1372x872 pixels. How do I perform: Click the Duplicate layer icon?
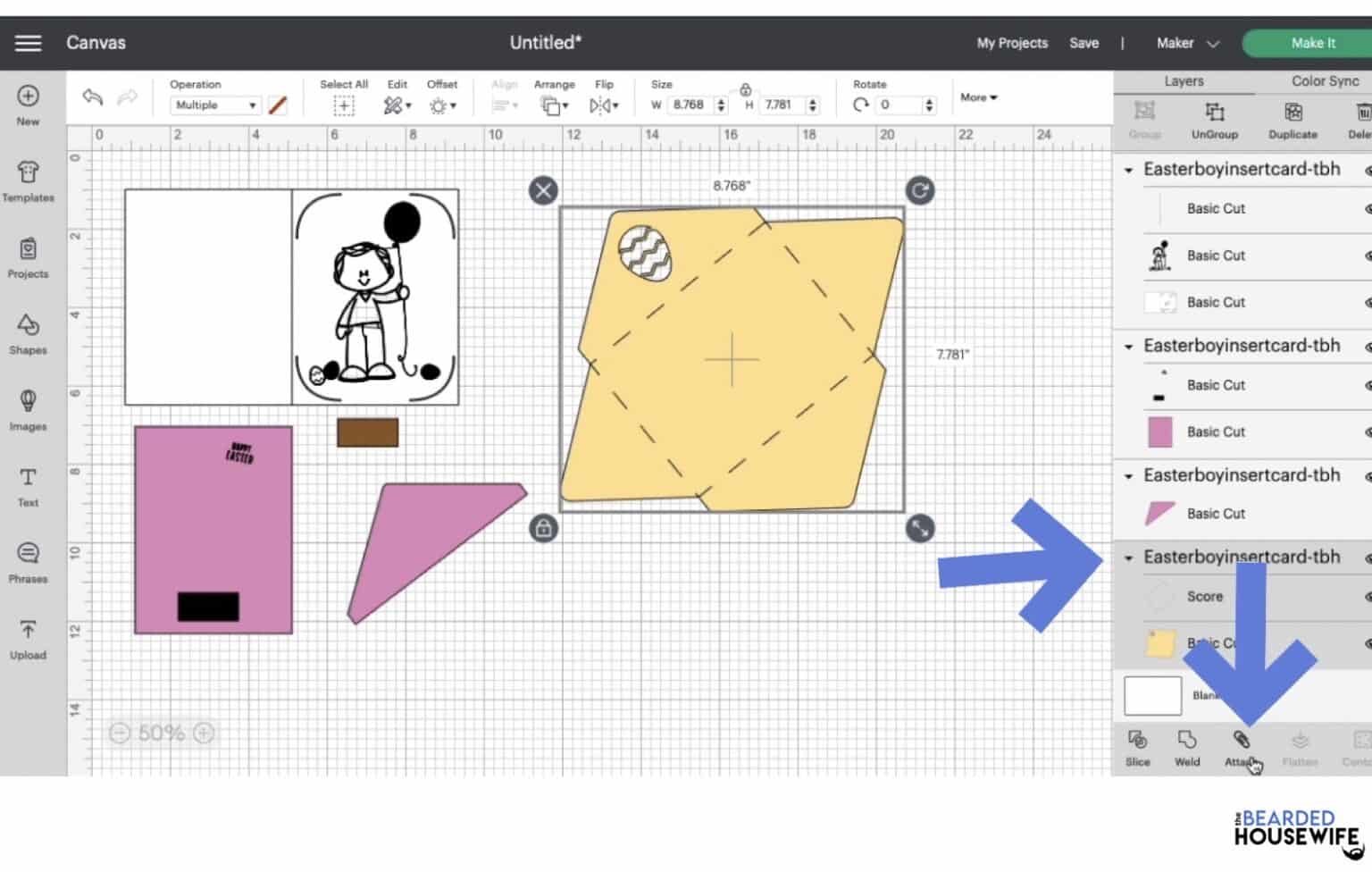1293,120
